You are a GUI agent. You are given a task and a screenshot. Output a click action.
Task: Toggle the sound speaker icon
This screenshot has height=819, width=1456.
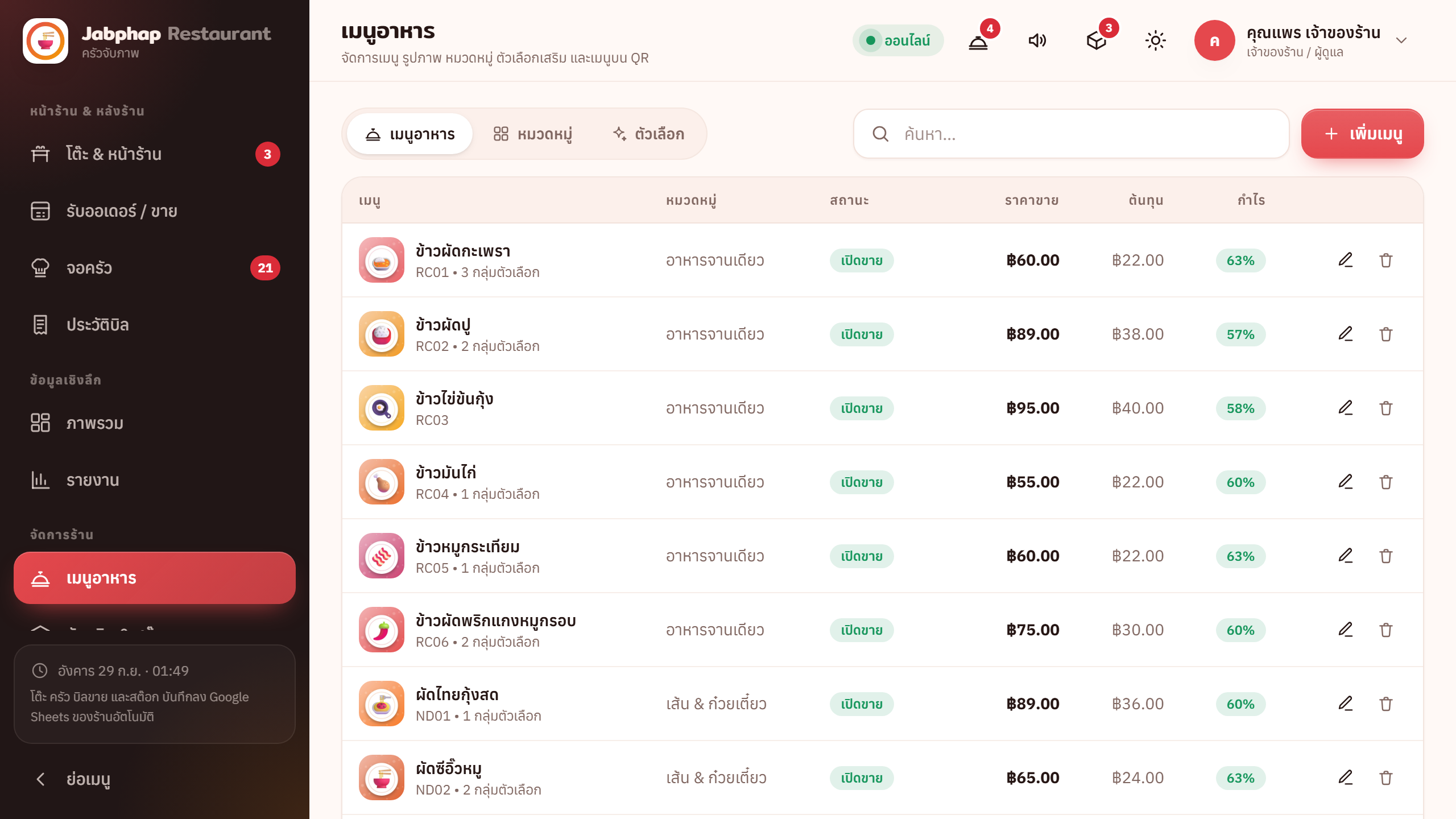1037,40
